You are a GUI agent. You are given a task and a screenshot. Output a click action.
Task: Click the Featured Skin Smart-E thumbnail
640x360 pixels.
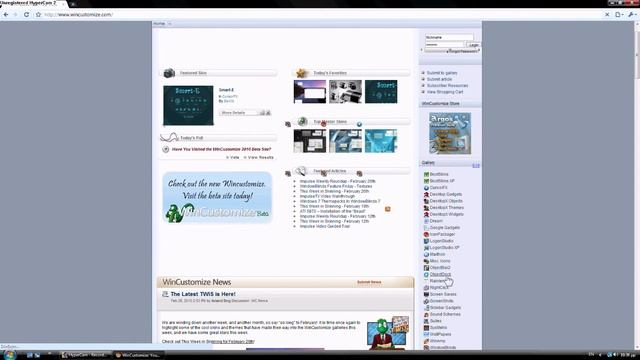point(188,105)
